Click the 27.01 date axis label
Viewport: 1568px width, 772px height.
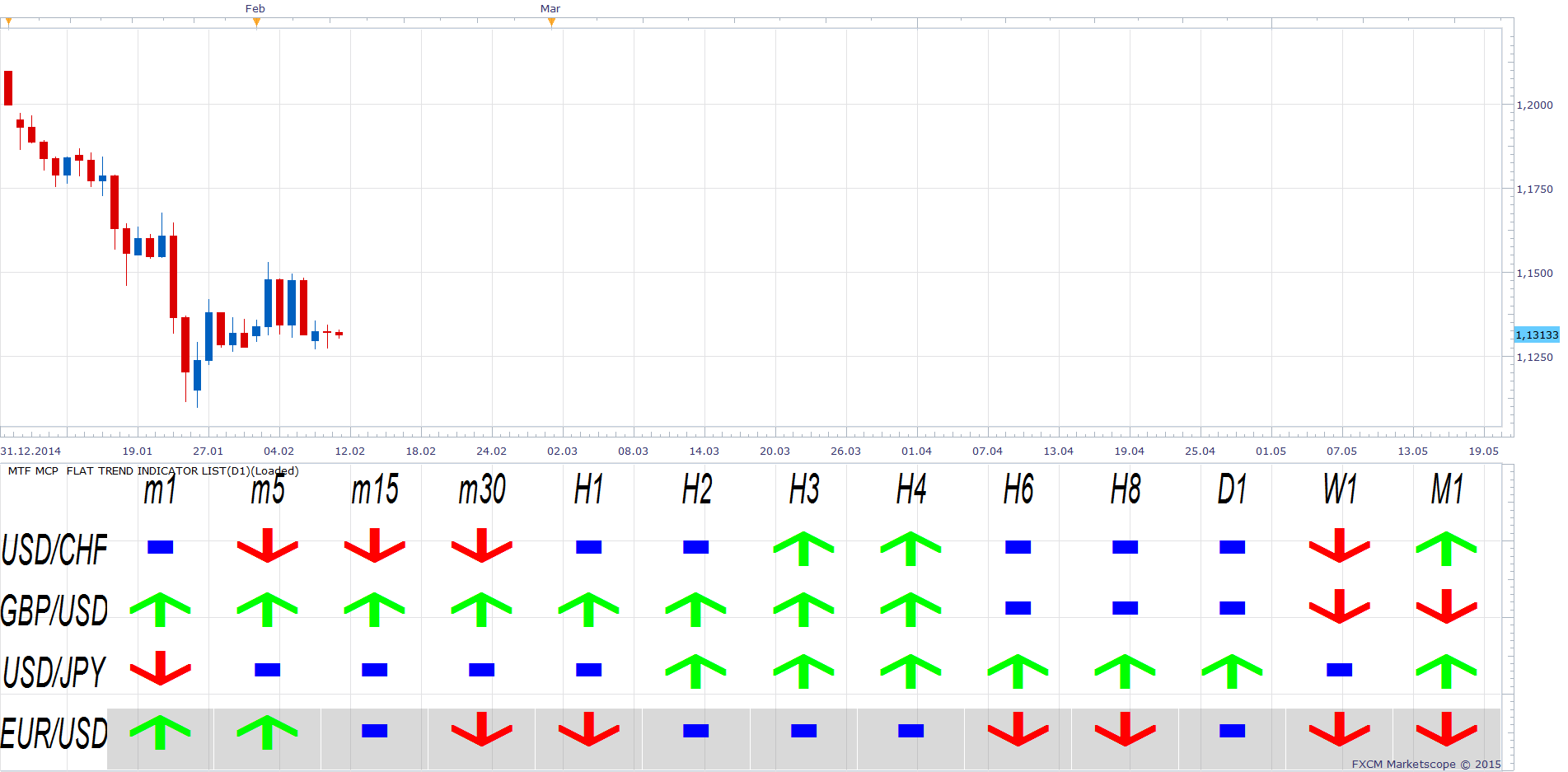[x=208, y=451]
